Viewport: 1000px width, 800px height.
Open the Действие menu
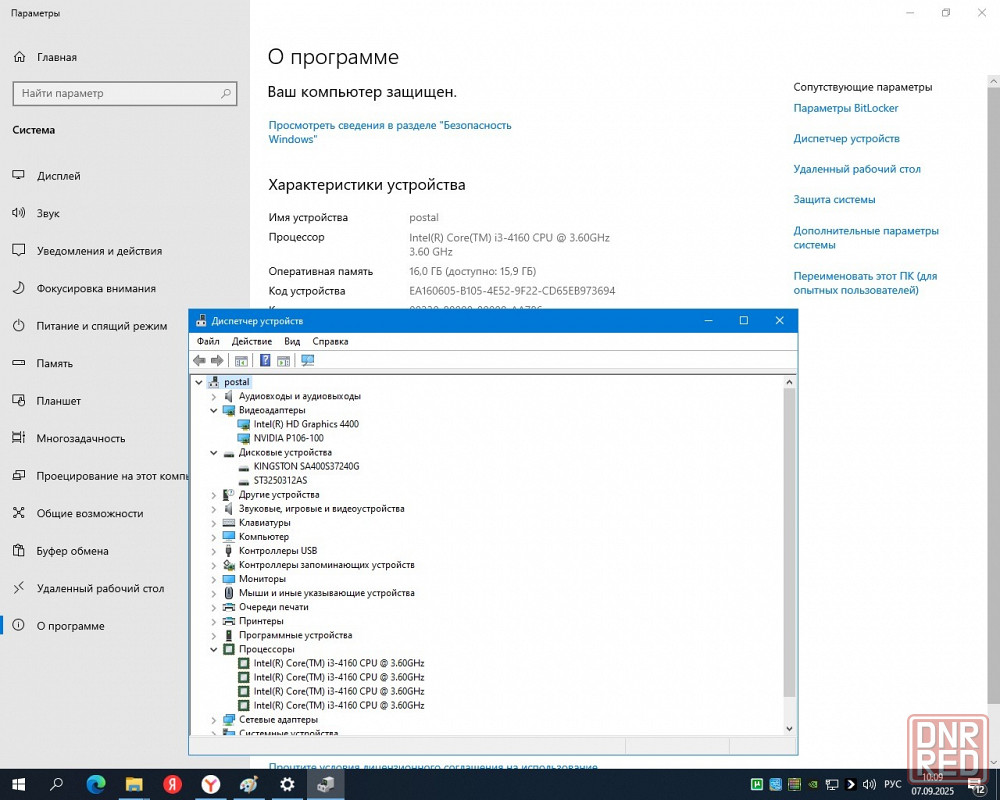coord(252,341)
